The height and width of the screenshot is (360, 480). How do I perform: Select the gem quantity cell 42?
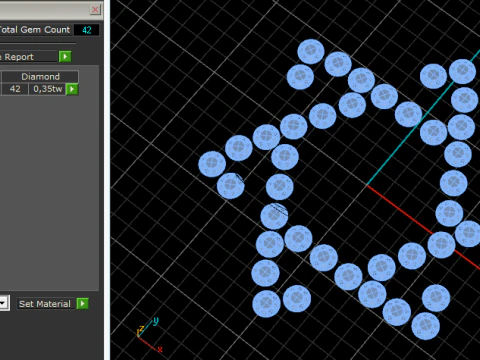pyautogui.click(x=15, y=89)
